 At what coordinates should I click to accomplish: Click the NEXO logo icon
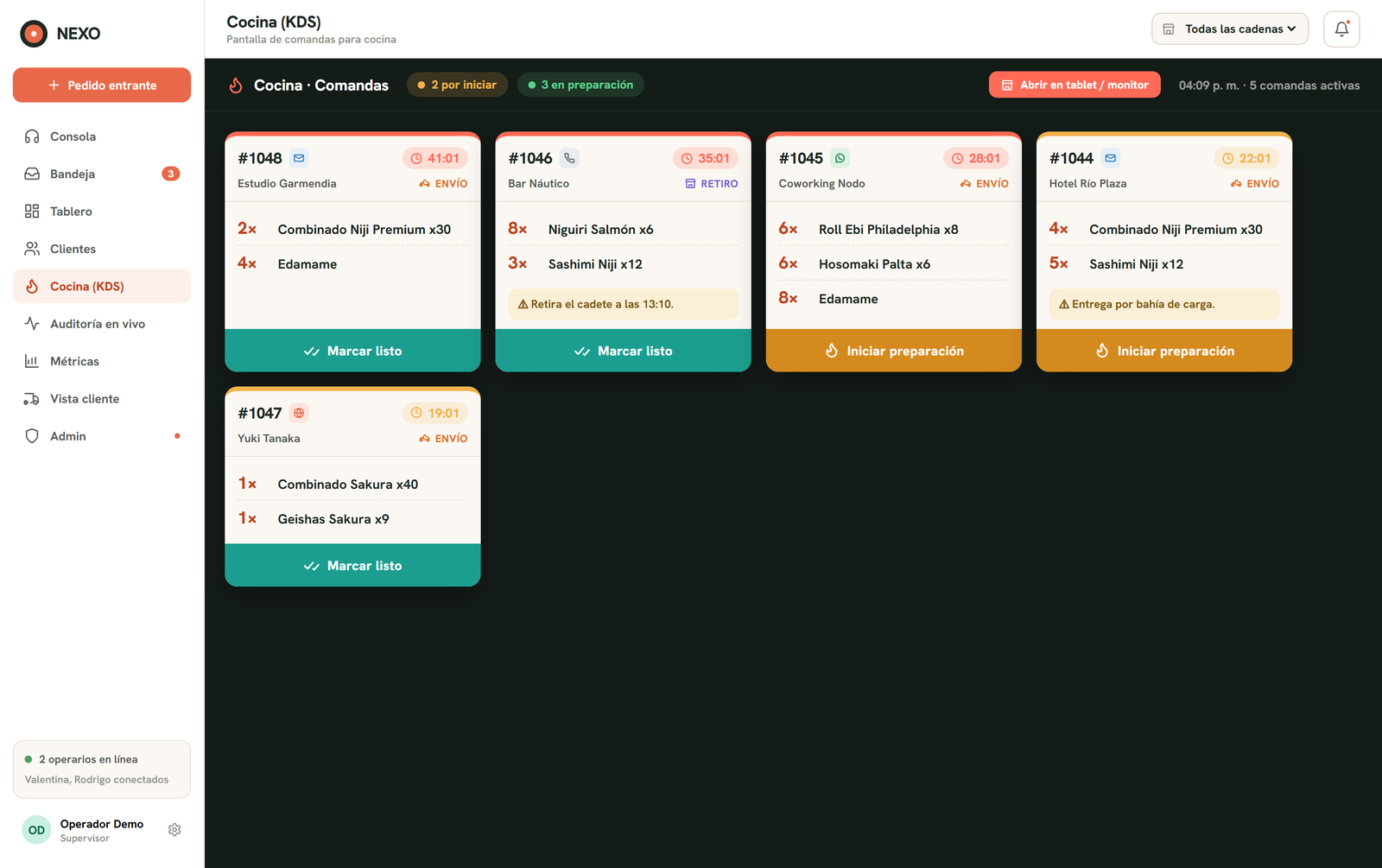point(34,34)
